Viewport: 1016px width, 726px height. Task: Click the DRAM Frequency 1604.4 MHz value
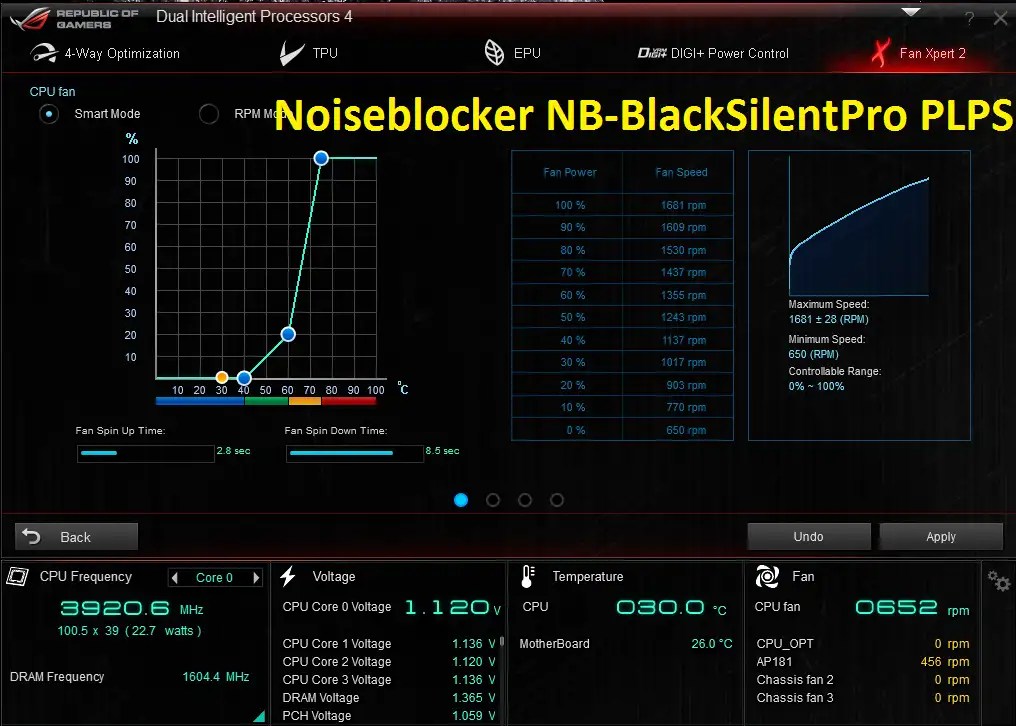click(216, 677)
